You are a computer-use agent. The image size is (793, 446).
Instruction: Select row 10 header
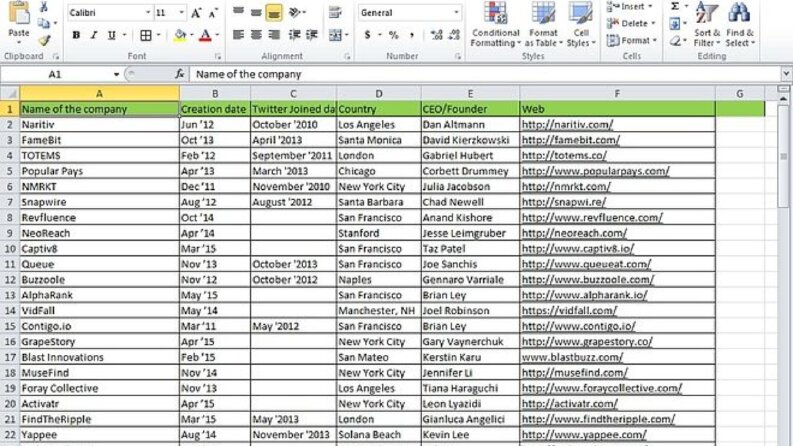[x=10, y=249]
